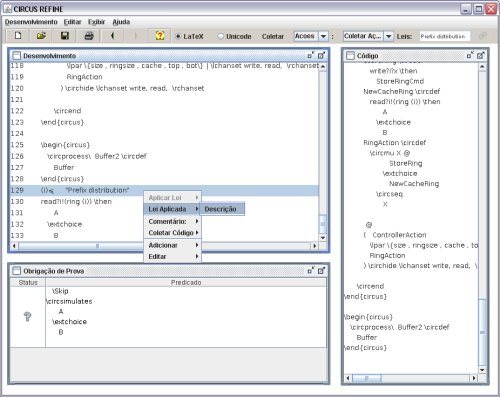Screen dimensions: 500x397
Task: Click line 126 \circprocess Buffer2 \circdef
Action: (x=97, y=156)
